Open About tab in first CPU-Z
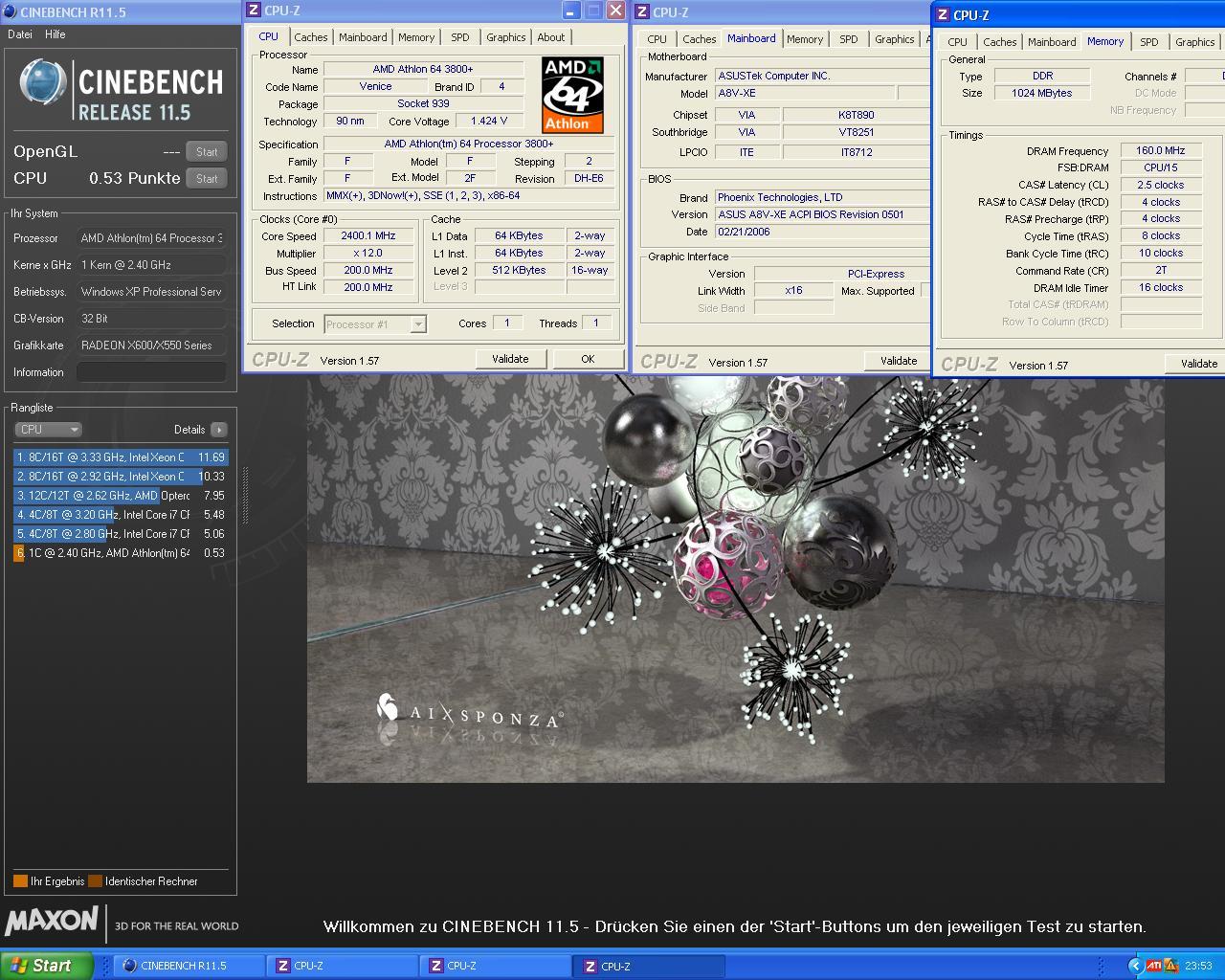 tap(550, 37)
